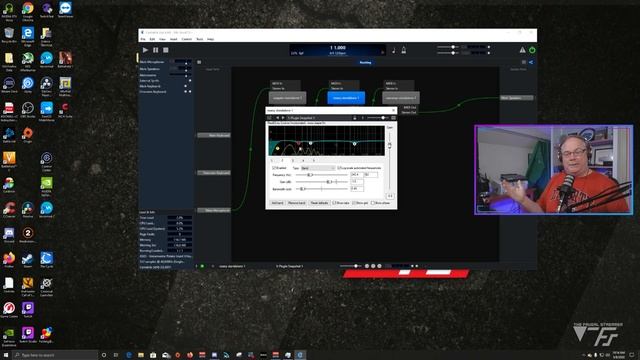This screenshot has width=640, height=360.
Task: Toggle the Show grid checkbox
Action: (x=353, y=203)
